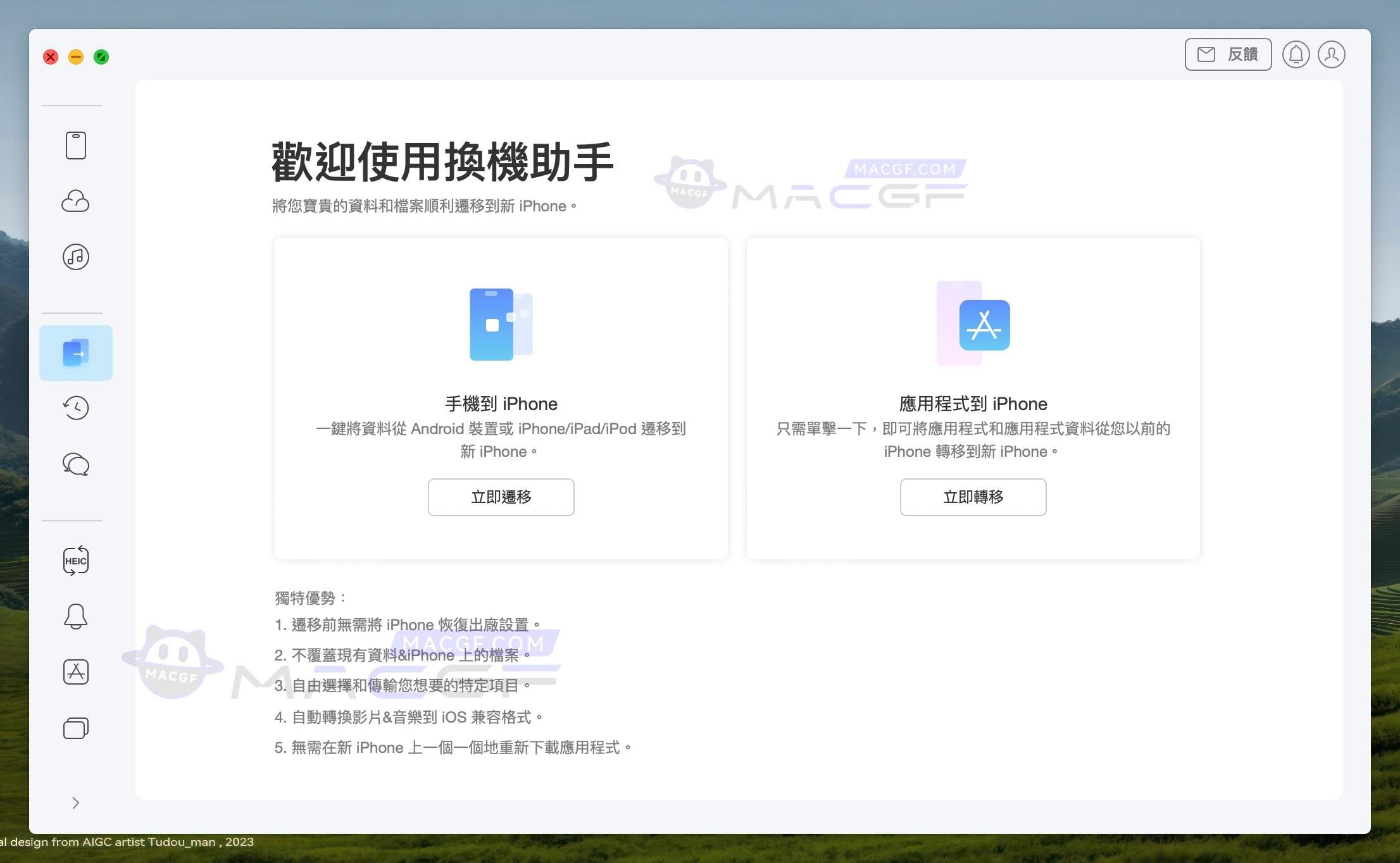Open the user account icon

click(1332, 54)
